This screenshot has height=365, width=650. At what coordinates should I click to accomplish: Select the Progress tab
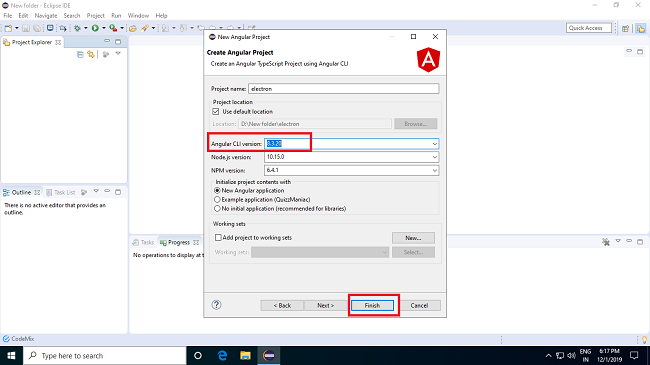pos(179,242)
